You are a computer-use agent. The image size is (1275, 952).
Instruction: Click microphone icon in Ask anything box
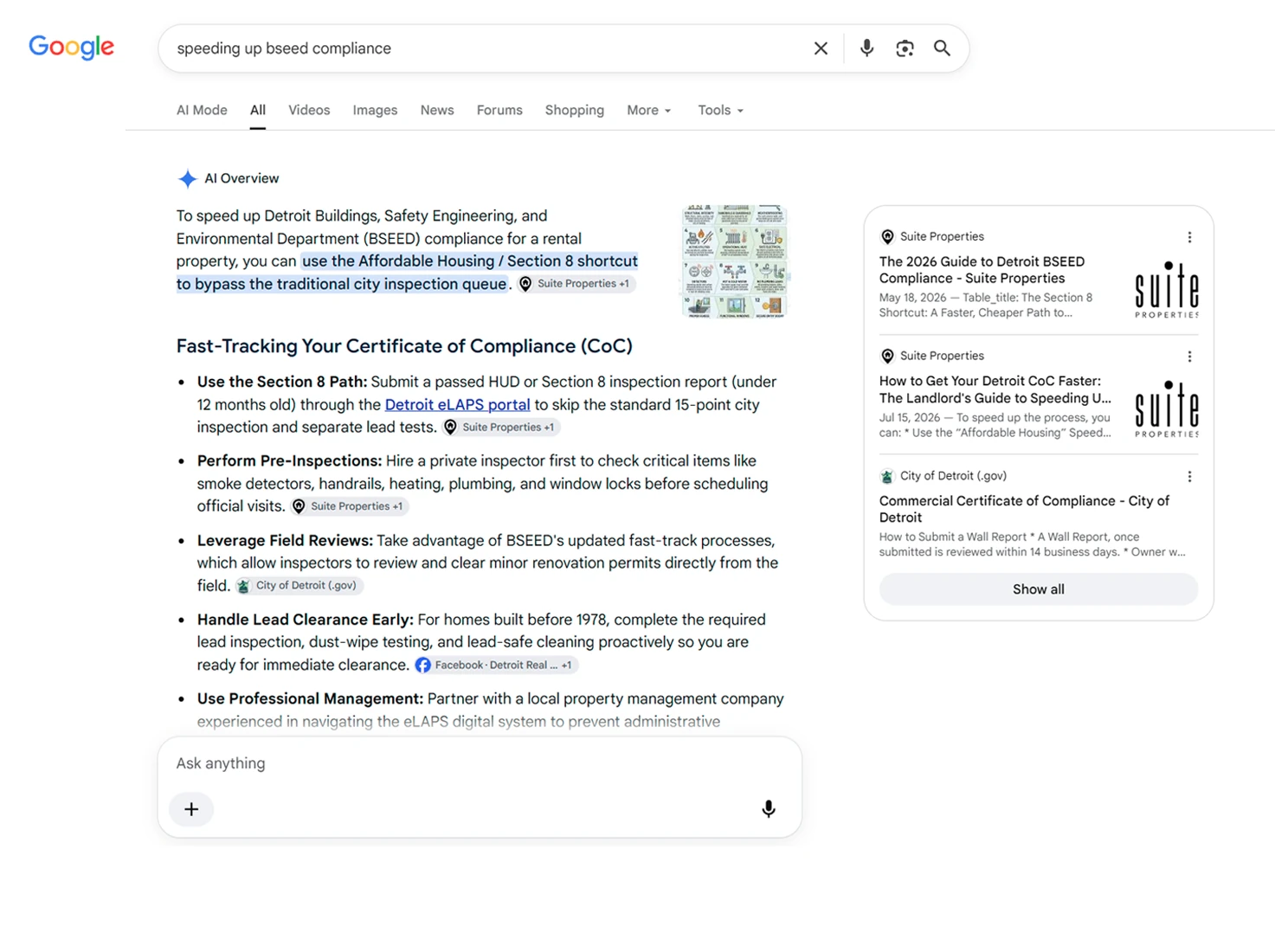(x=768, y=809)
